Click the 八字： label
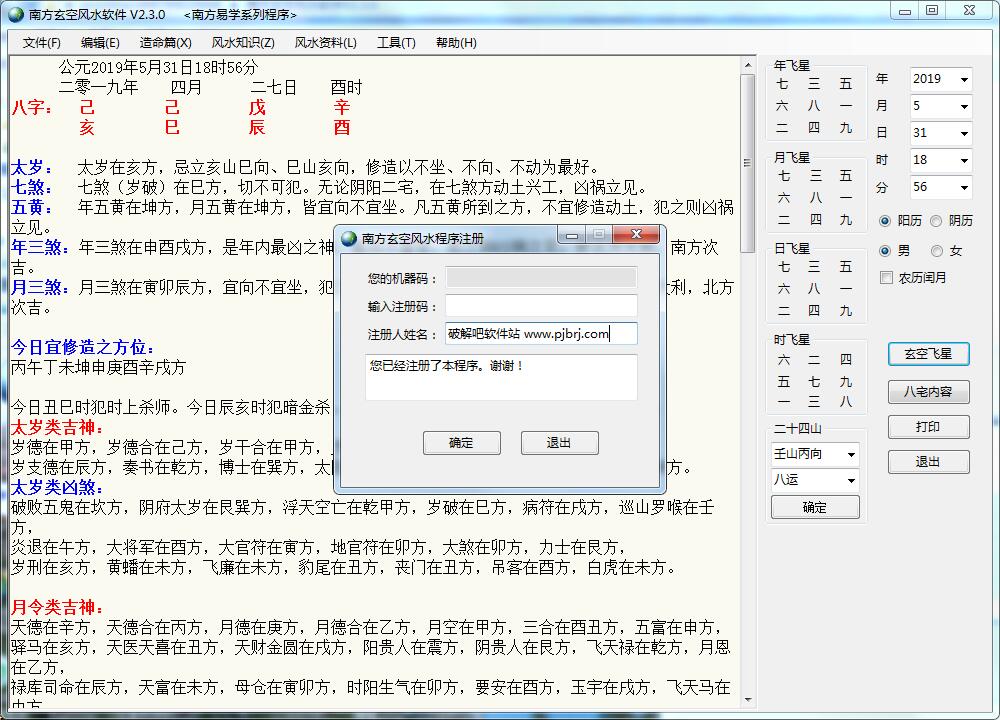 32,107
